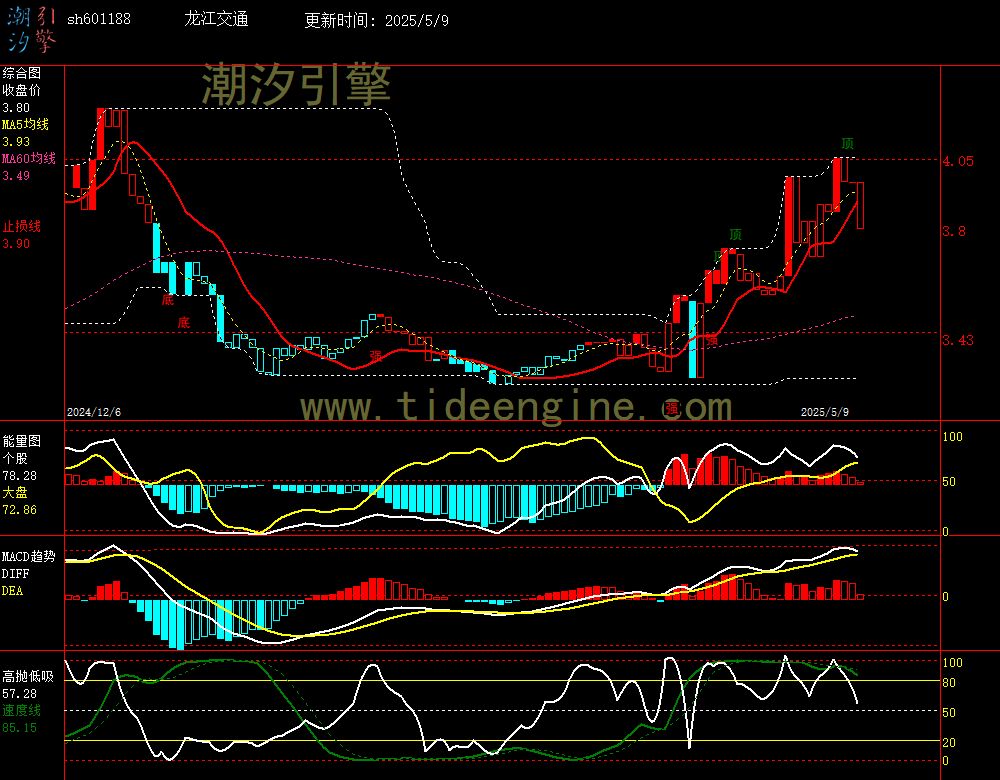This screenshot has width=1000, height=780.
Task: Click the closing price value 3.80
Action: point(16,108)
